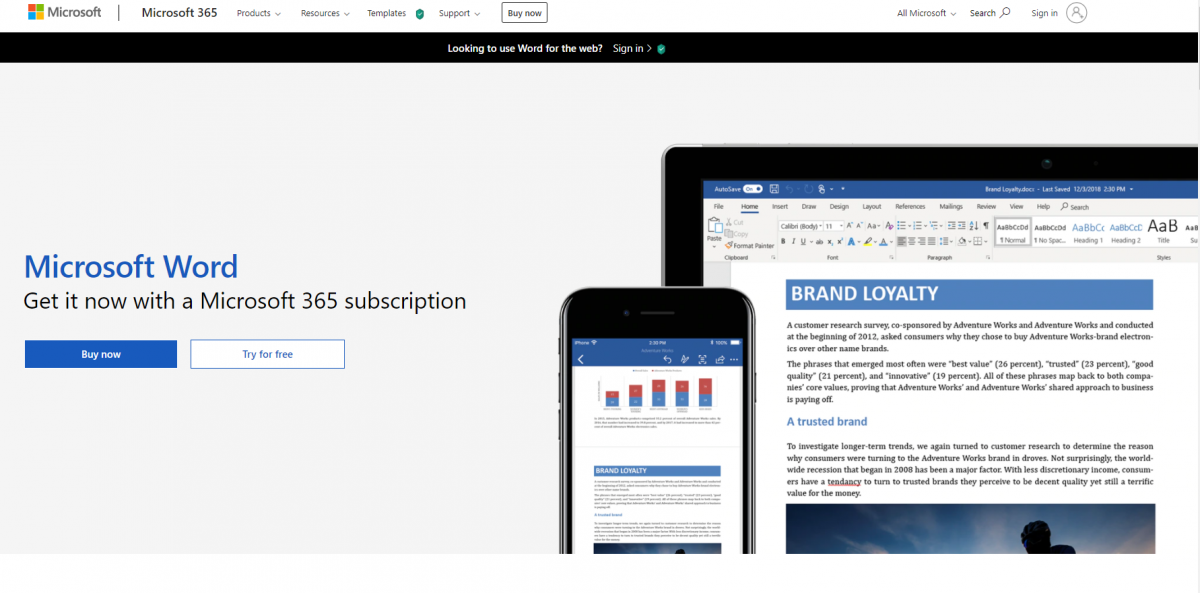Click the share icon in phone Word app
The width and height of the screenshot is (1200, 593).
(x=719, y=359)
